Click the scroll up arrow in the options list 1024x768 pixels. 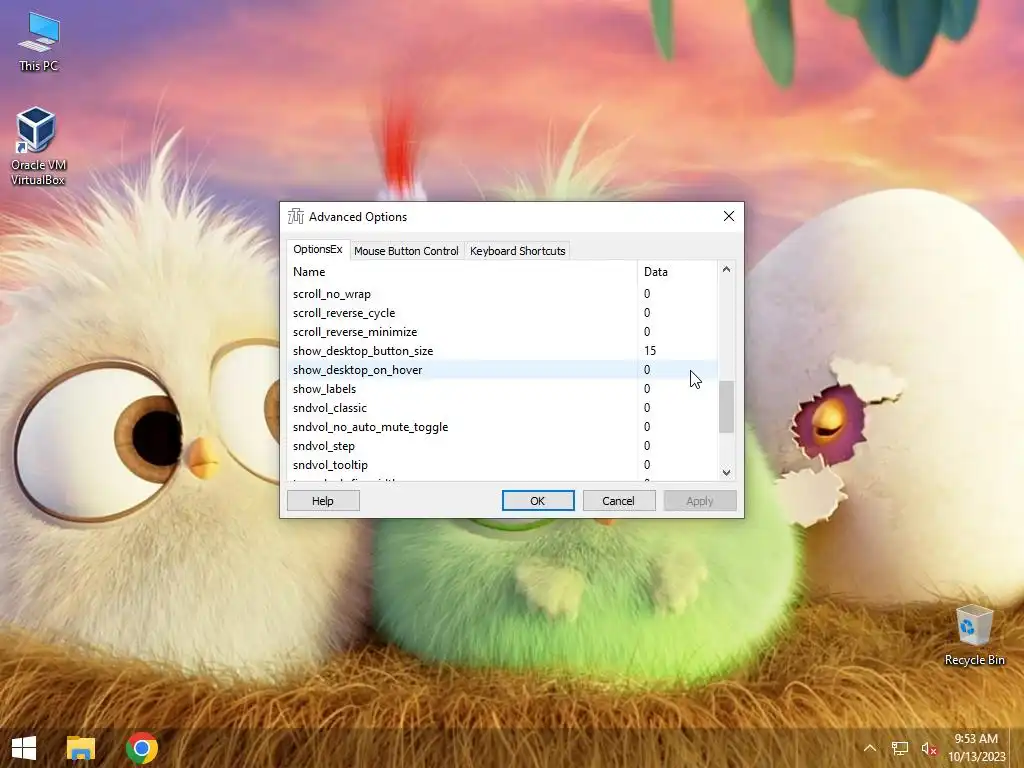pos(726,269)
